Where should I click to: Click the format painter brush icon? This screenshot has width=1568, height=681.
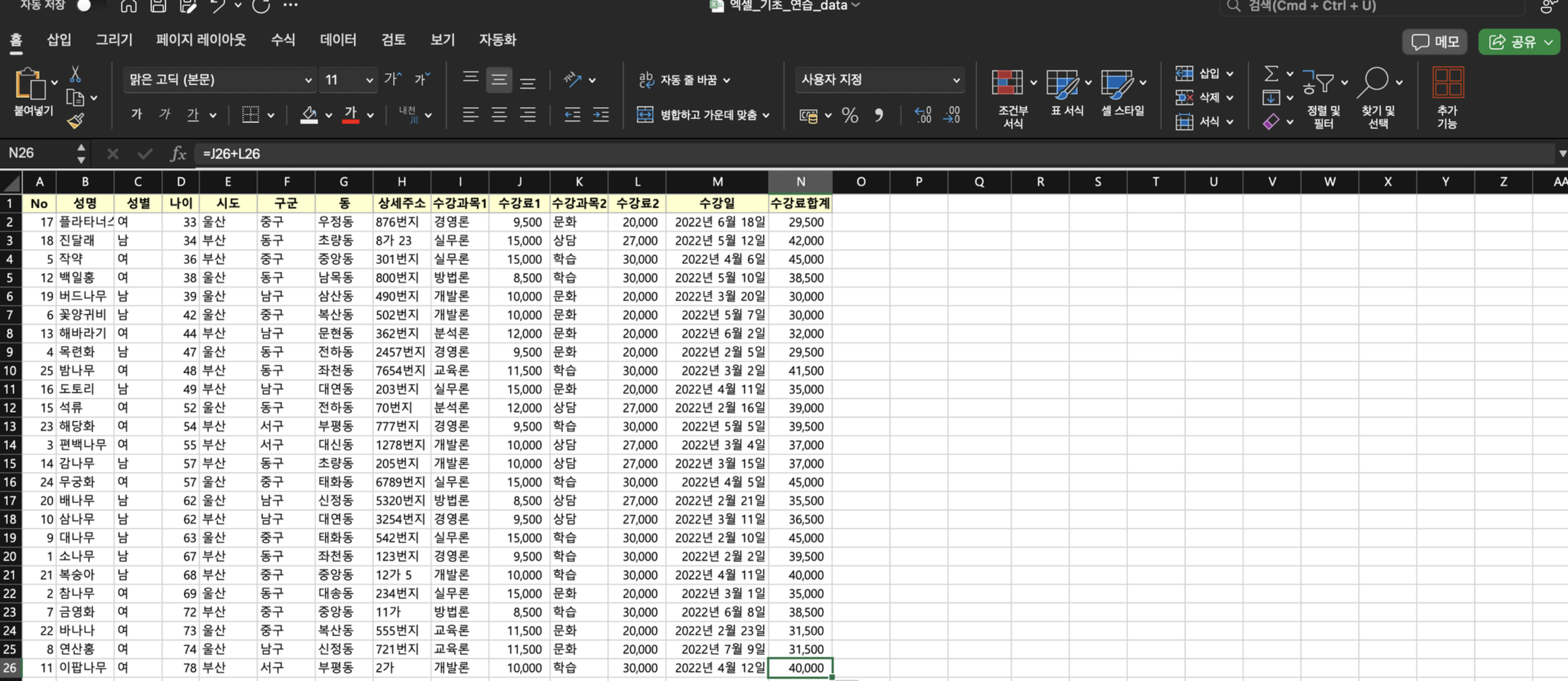(x=76, y=121)
